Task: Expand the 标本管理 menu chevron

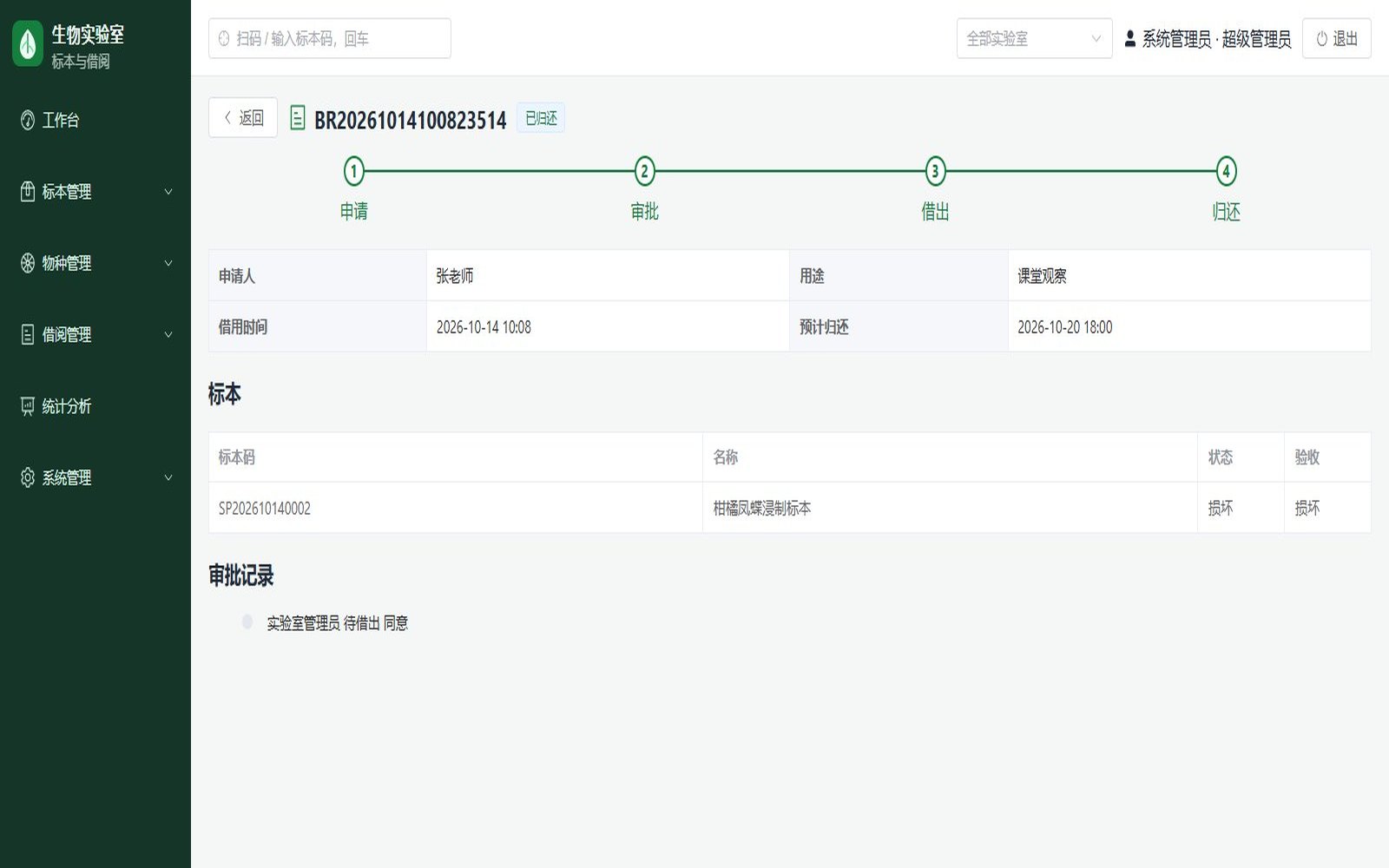Action: [168, 192]
